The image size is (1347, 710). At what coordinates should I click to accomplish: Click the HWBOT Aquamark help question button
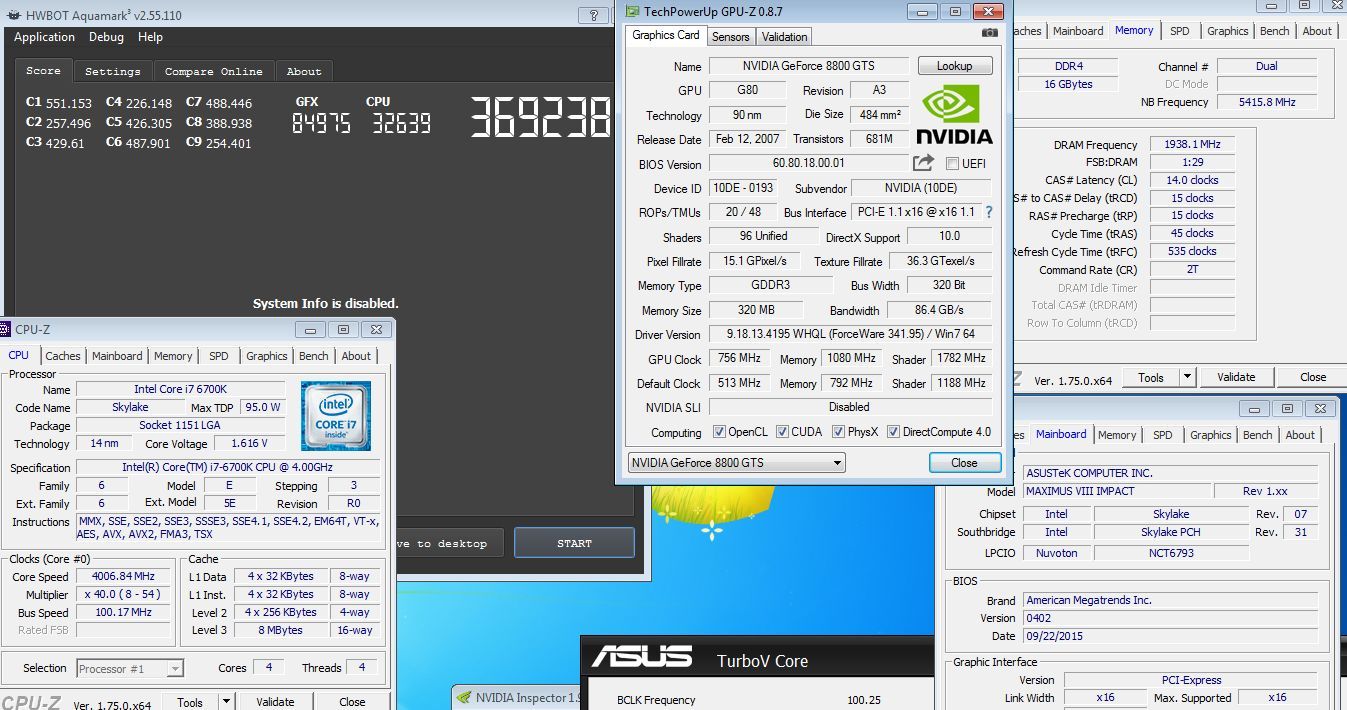coord(593,15)
